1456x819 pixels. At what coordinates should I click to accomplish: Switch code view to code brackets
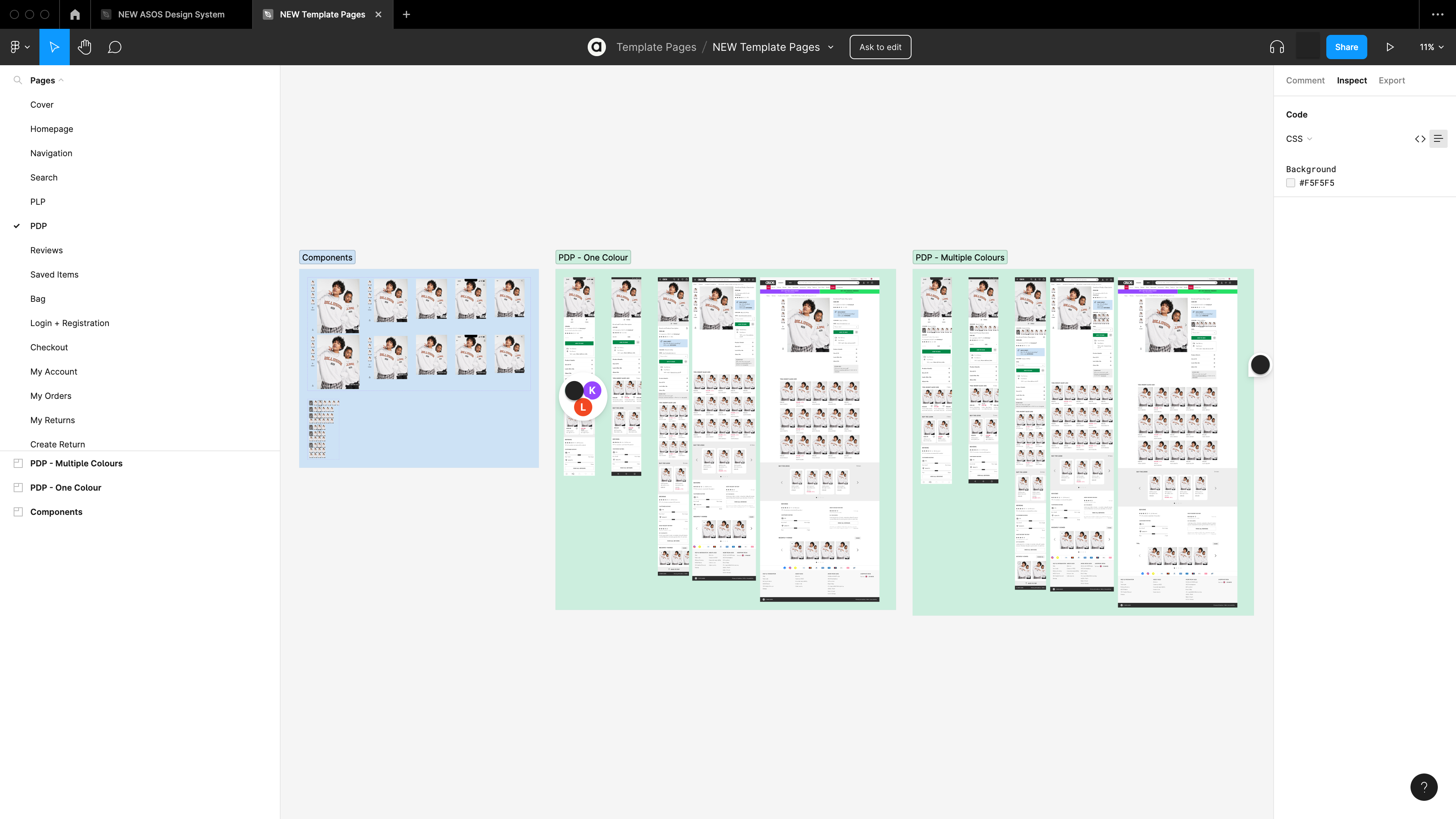coord(1420,138)
